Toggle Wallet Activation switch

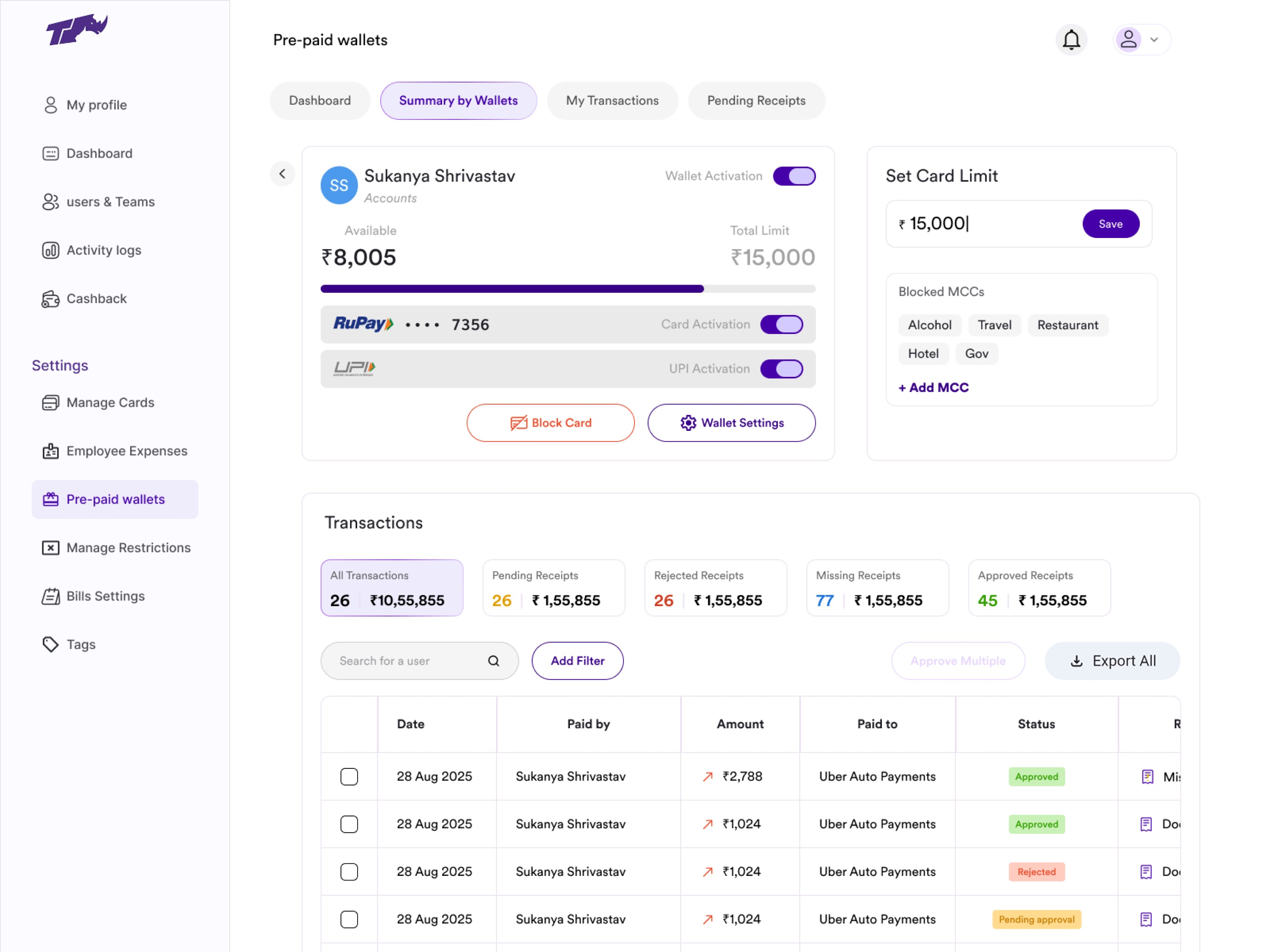point(795,176)
